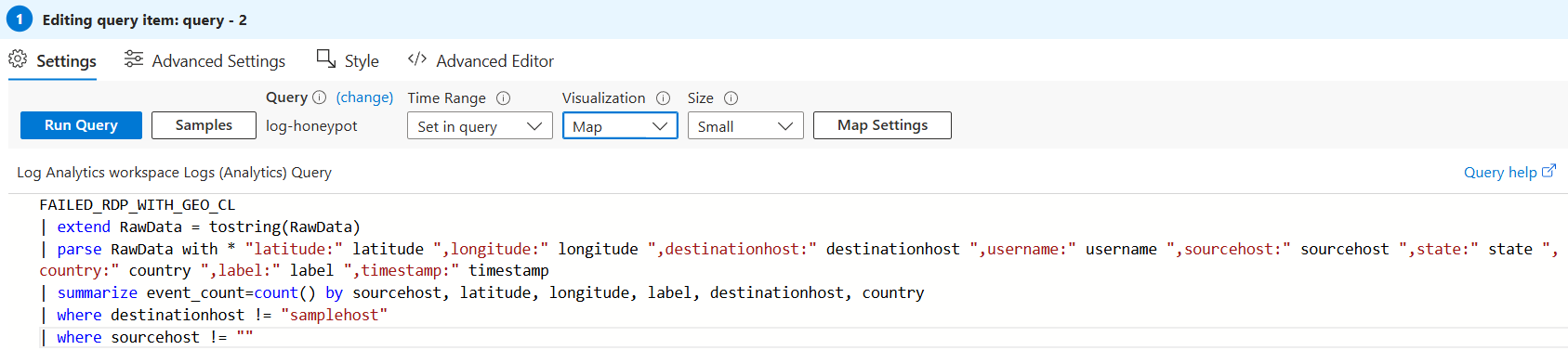
Task: Click the Style paint icon
Action: tap(326, 58)
